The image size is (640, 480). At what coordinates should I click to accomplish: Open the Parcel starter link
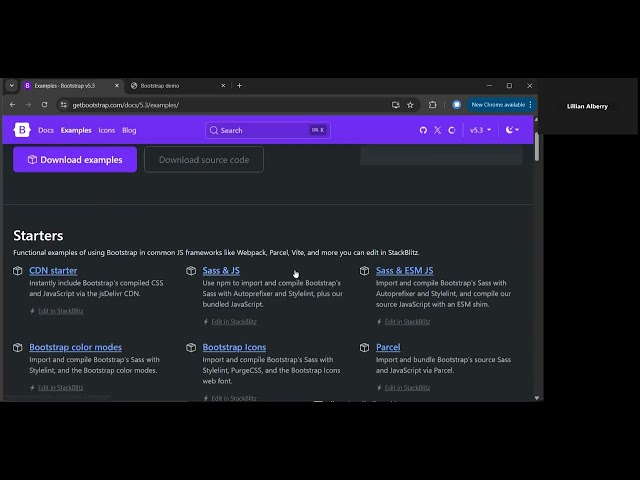tap(388, 347)
